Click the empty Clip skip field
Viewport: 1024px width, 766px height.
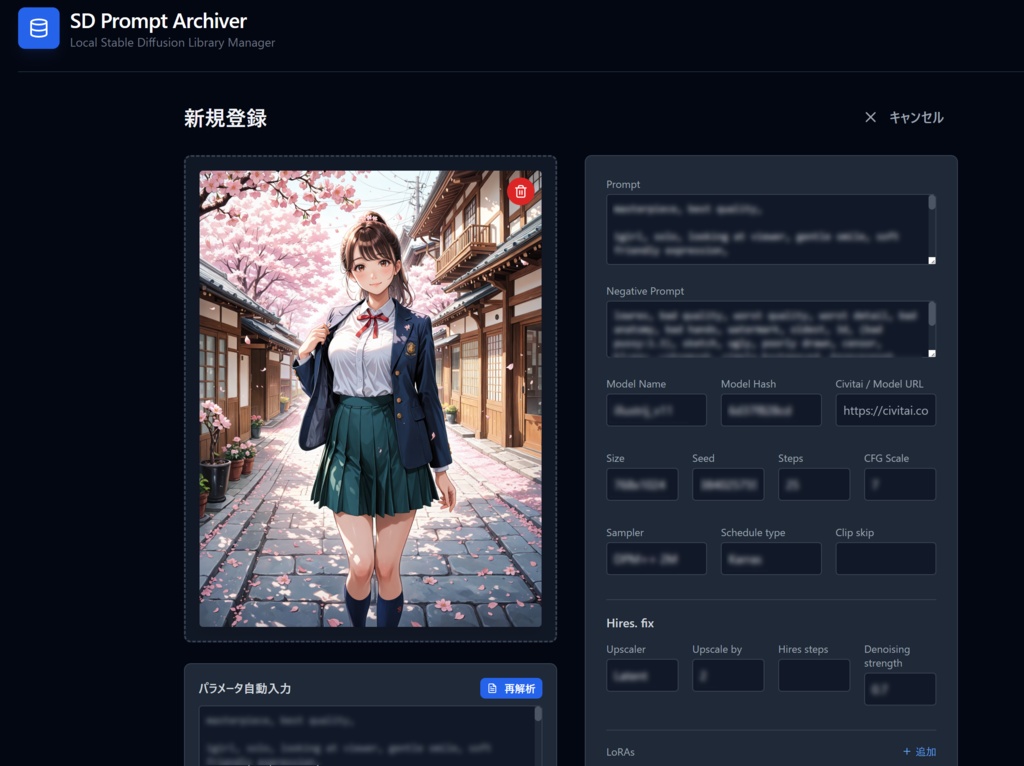point(885,559)
